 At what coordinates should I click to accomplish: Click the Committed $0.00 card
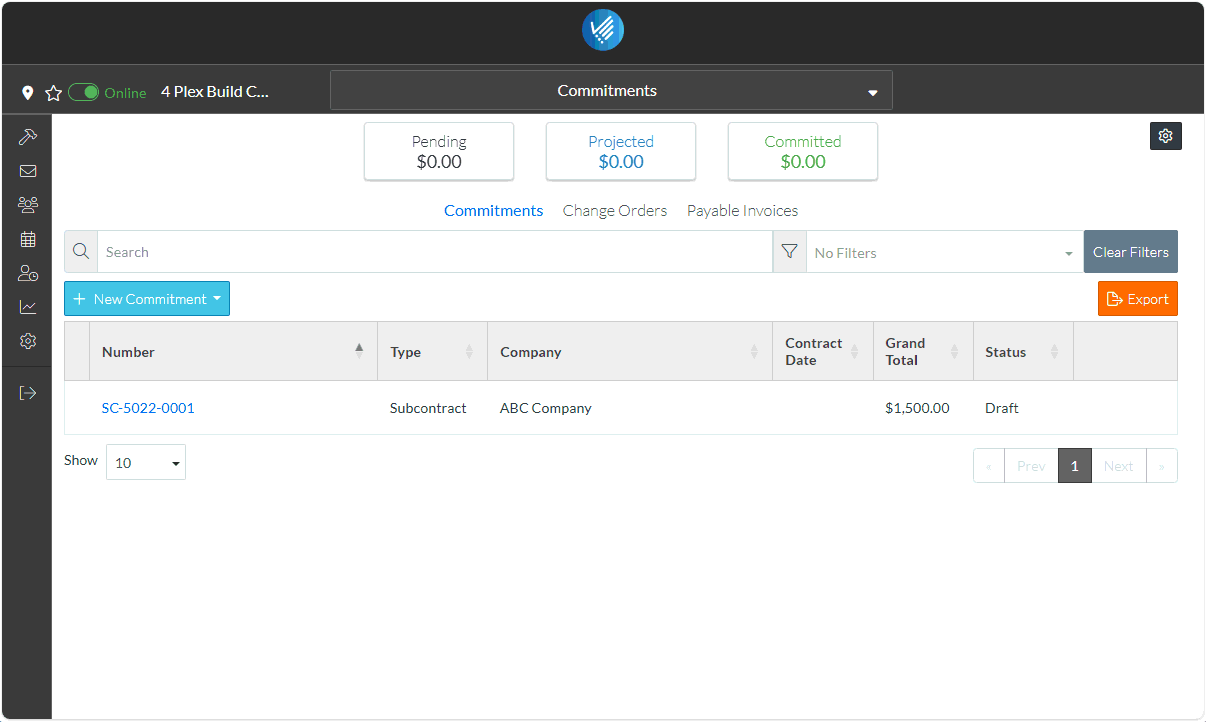point(803,152)
